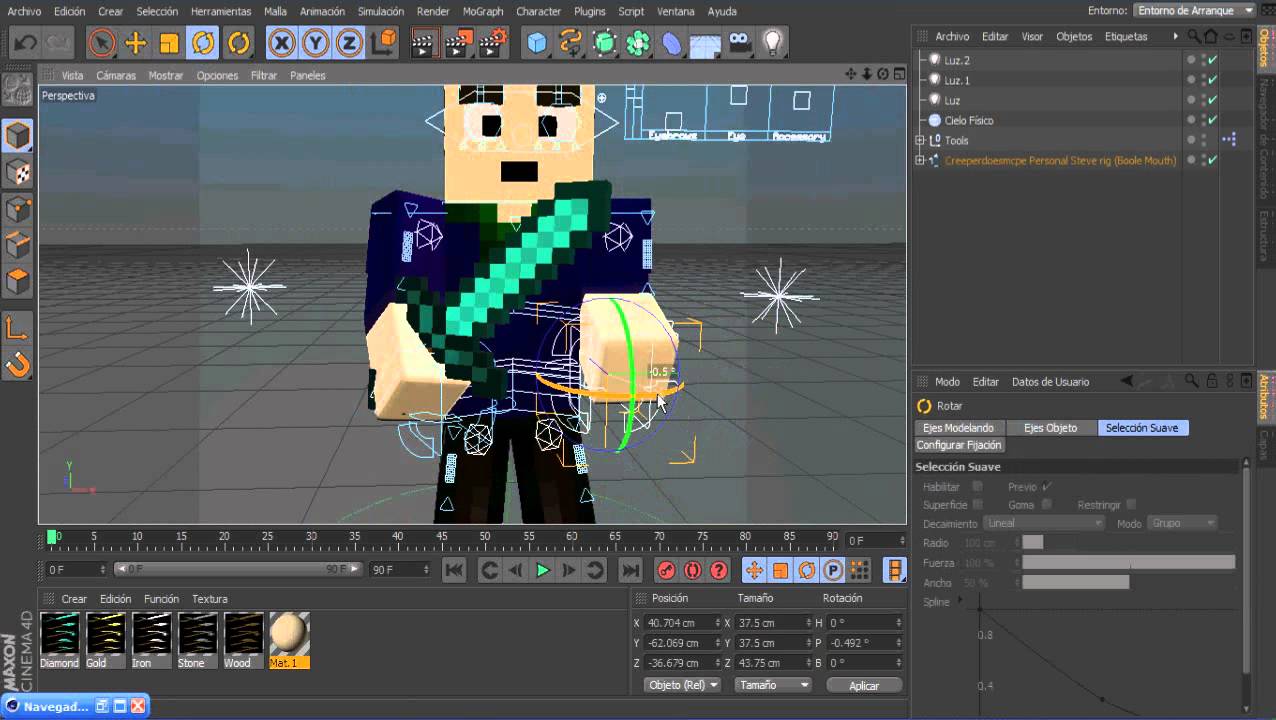Viewport: 1276px width, 720px height.
Task: Select the Move tool
Action: (x=135, y=43)
